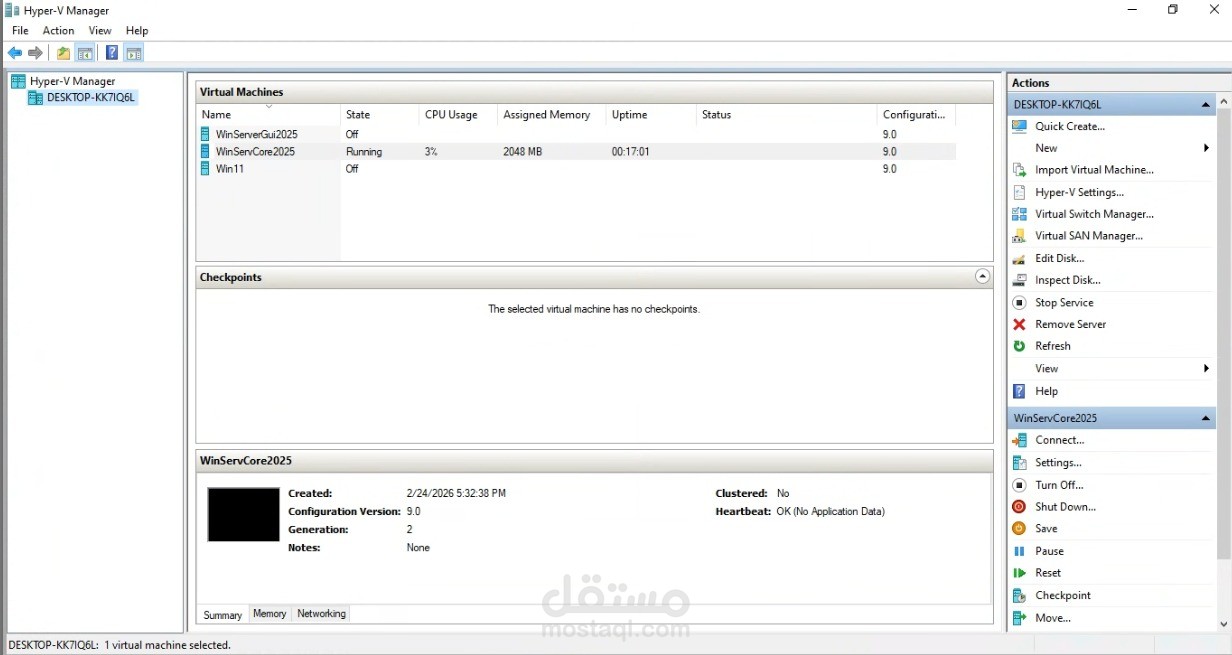Click the Inspect Disk icon
This screenshot has width=1232, height=655.
(1019, 280)
